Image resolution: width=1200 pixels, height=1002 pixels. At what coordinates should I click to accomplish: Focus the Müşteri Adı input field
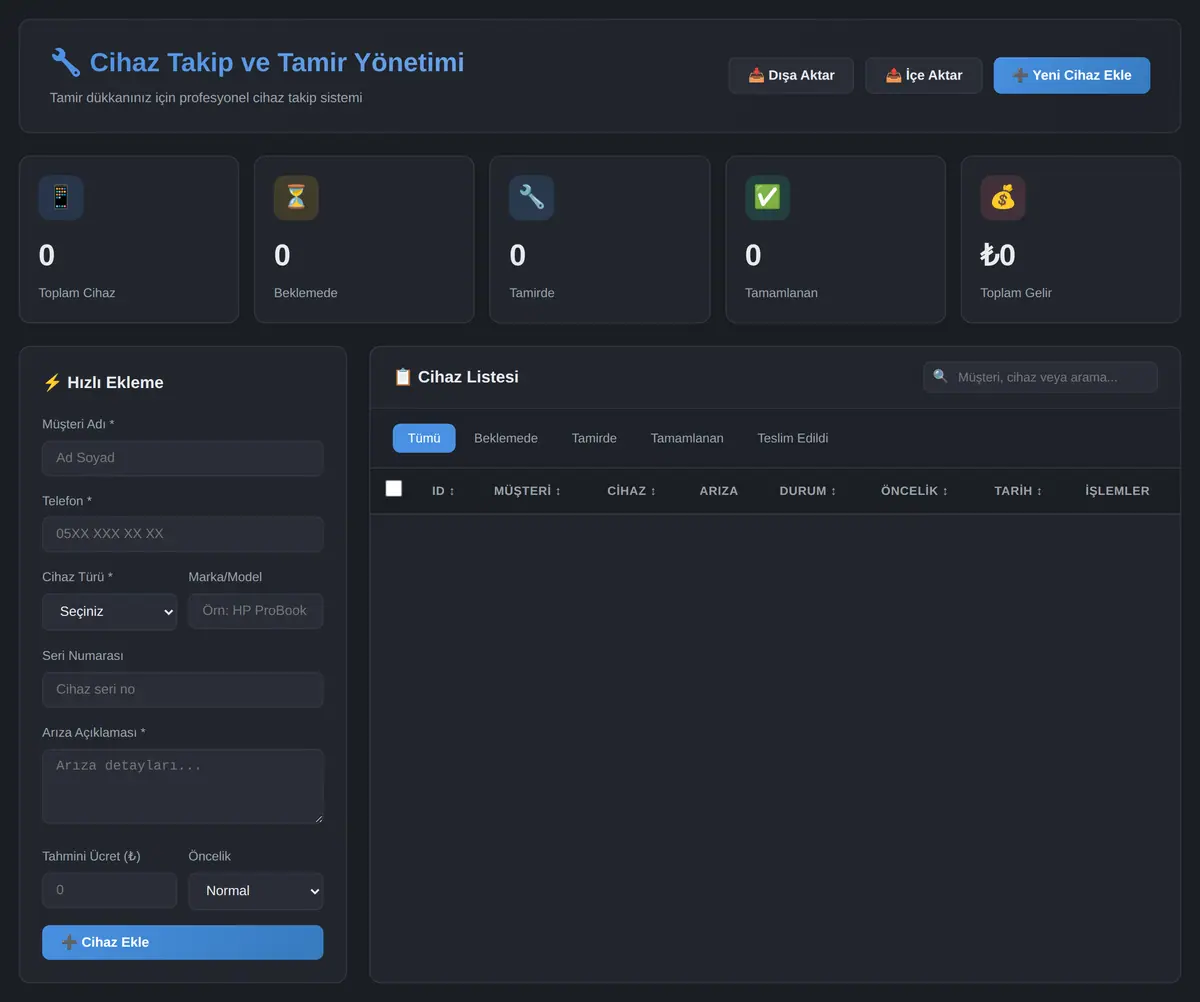pos(183,458)
